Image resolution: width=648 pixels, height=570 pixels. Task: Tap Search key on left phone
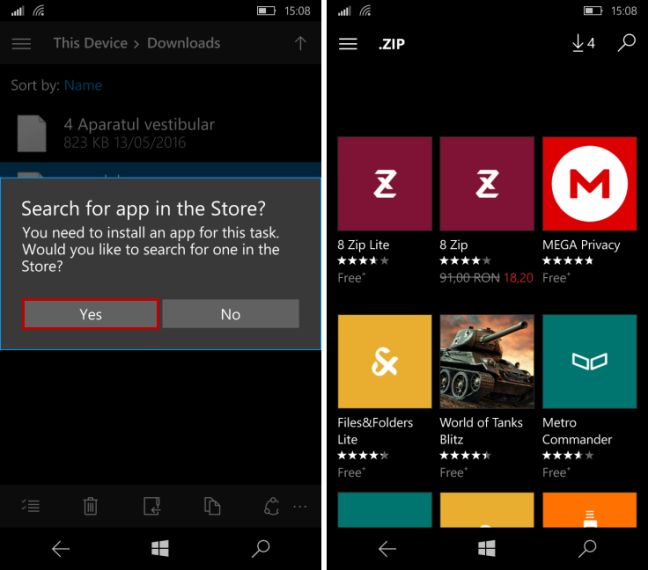point(260,549)
